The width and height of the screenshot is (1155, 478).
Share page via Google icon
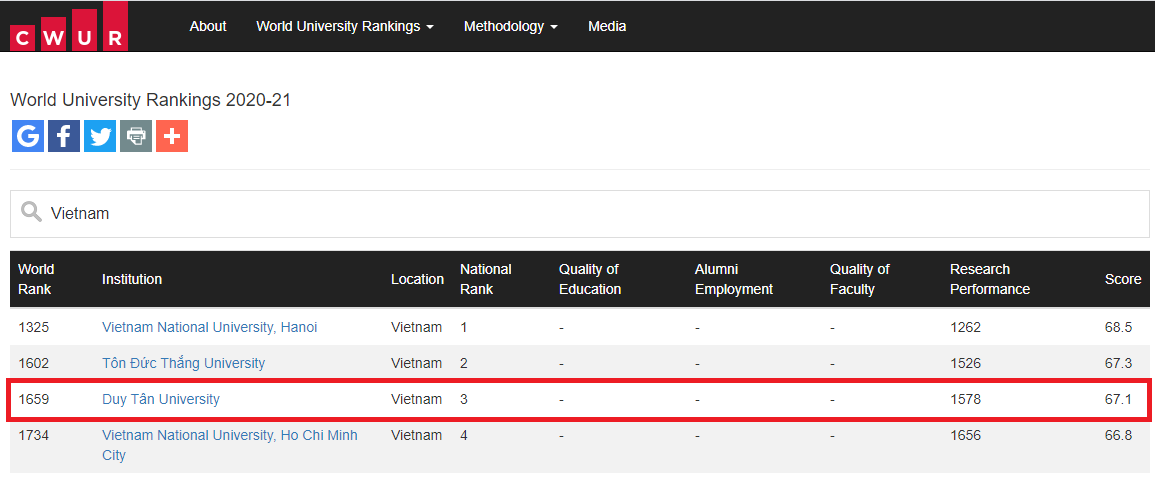pos(28,136)
